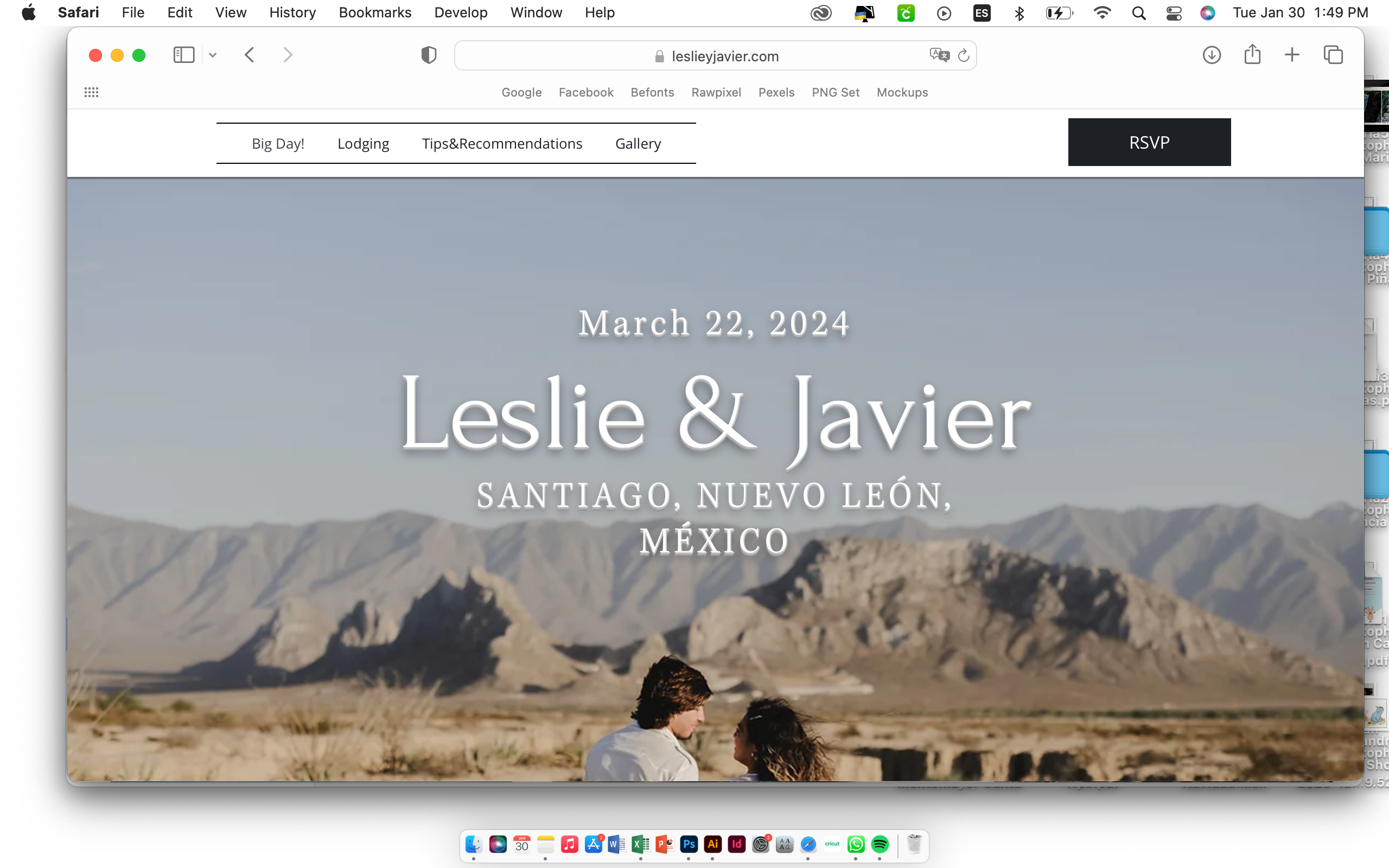Click the Downloads icon in Safari toolbar

(x=1212, y=55)
